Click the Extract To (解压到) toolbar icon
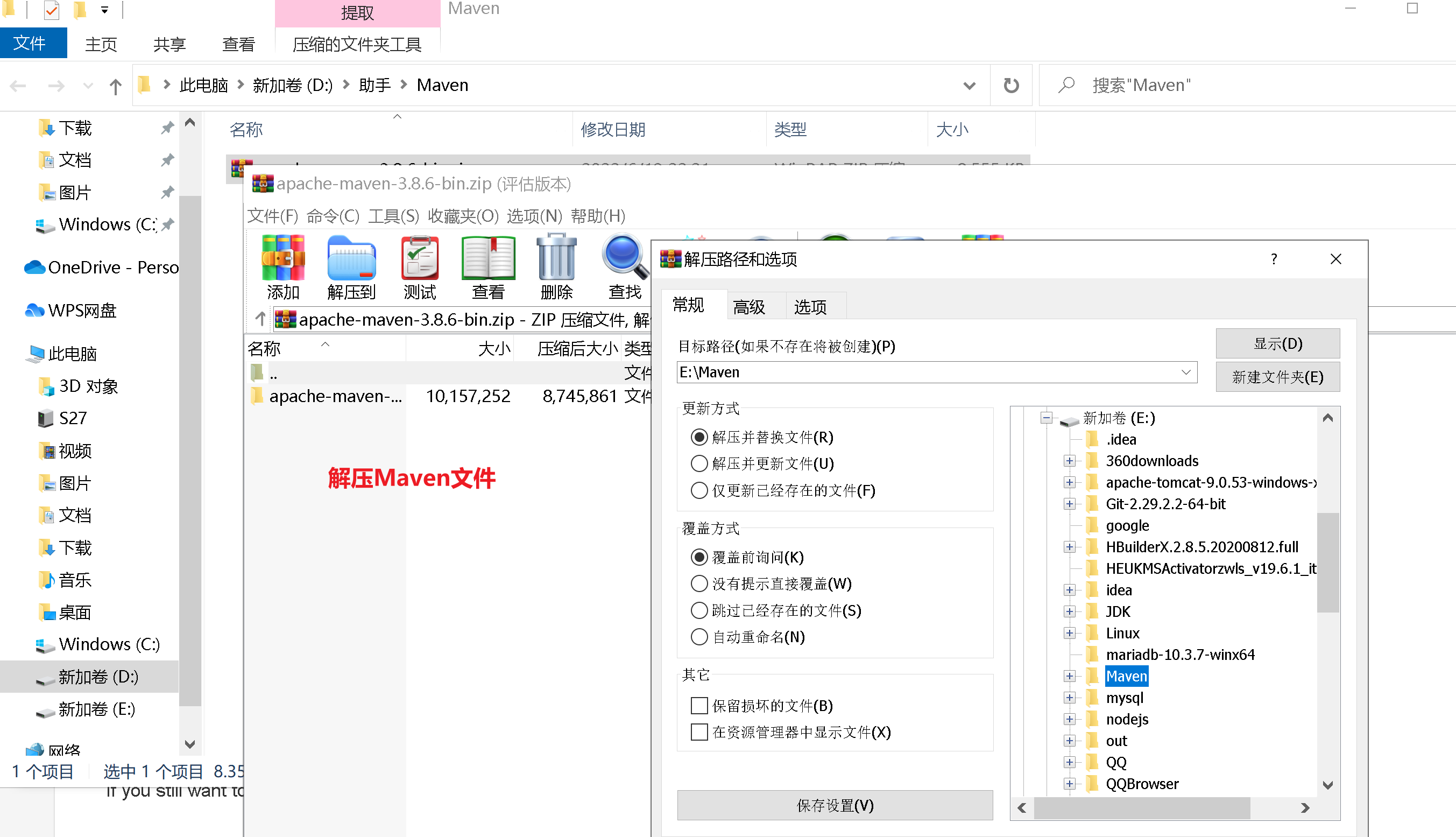The image size is (1456, 837). tap(351, 267)
